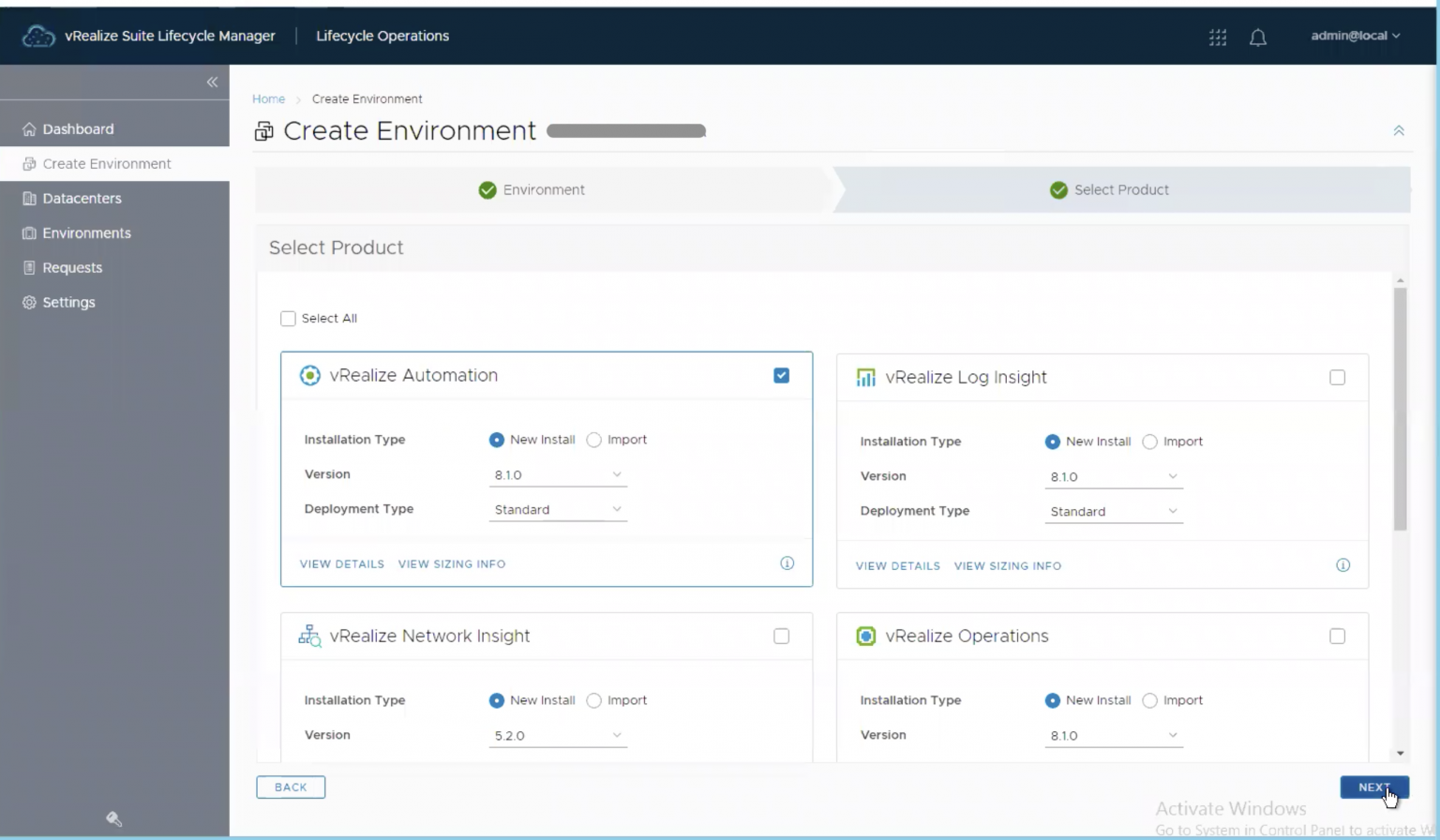This screenshot has height=840, width=1440.
Task: Check the vRealize Operations checkbox
Action: (1338, 637)
